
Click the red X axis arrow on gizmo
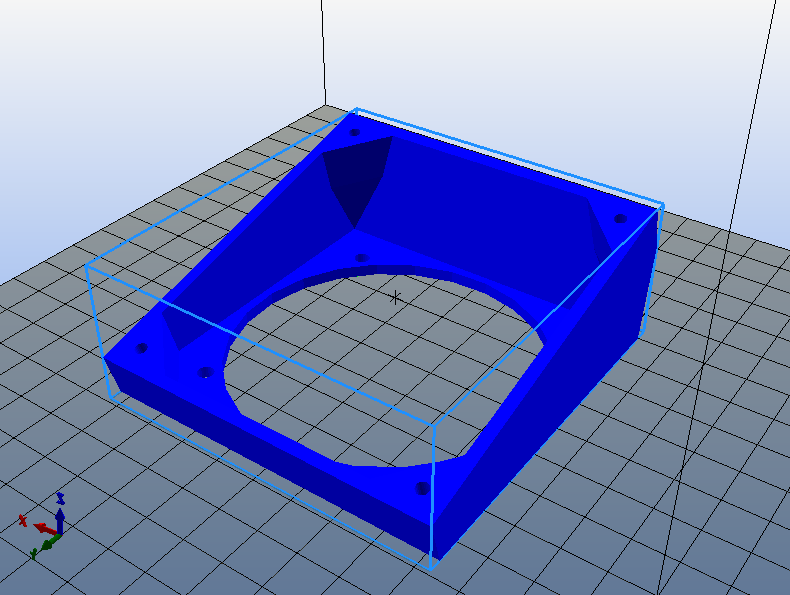45,528
